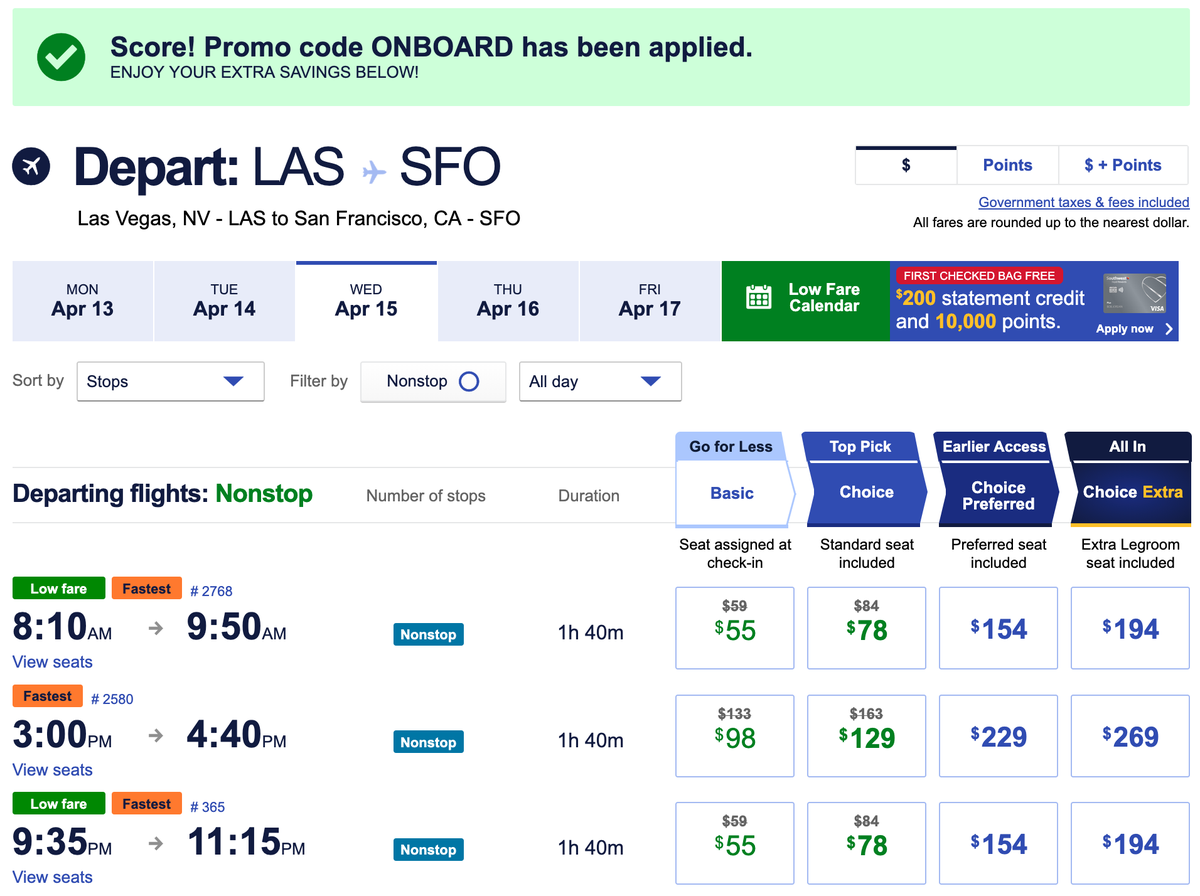Select the $55 Basic fare for flight 2768
The width and height of the screenshot is (1200, 896).
(x=735, y=628)
